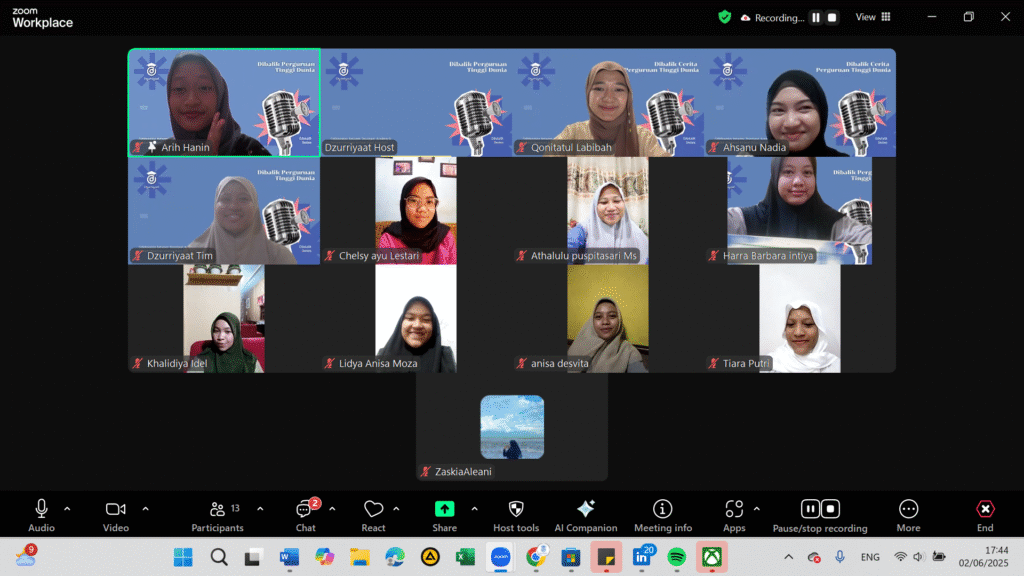Viewport: 1024px width, 576px height.
Task: Open the Participants list showing 13 attendees
Action: [x=218, y=510]
